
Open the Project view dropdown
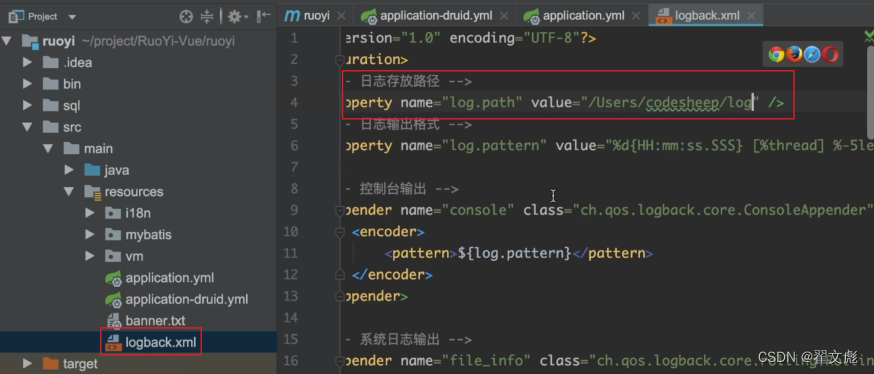tap(71, 17)
